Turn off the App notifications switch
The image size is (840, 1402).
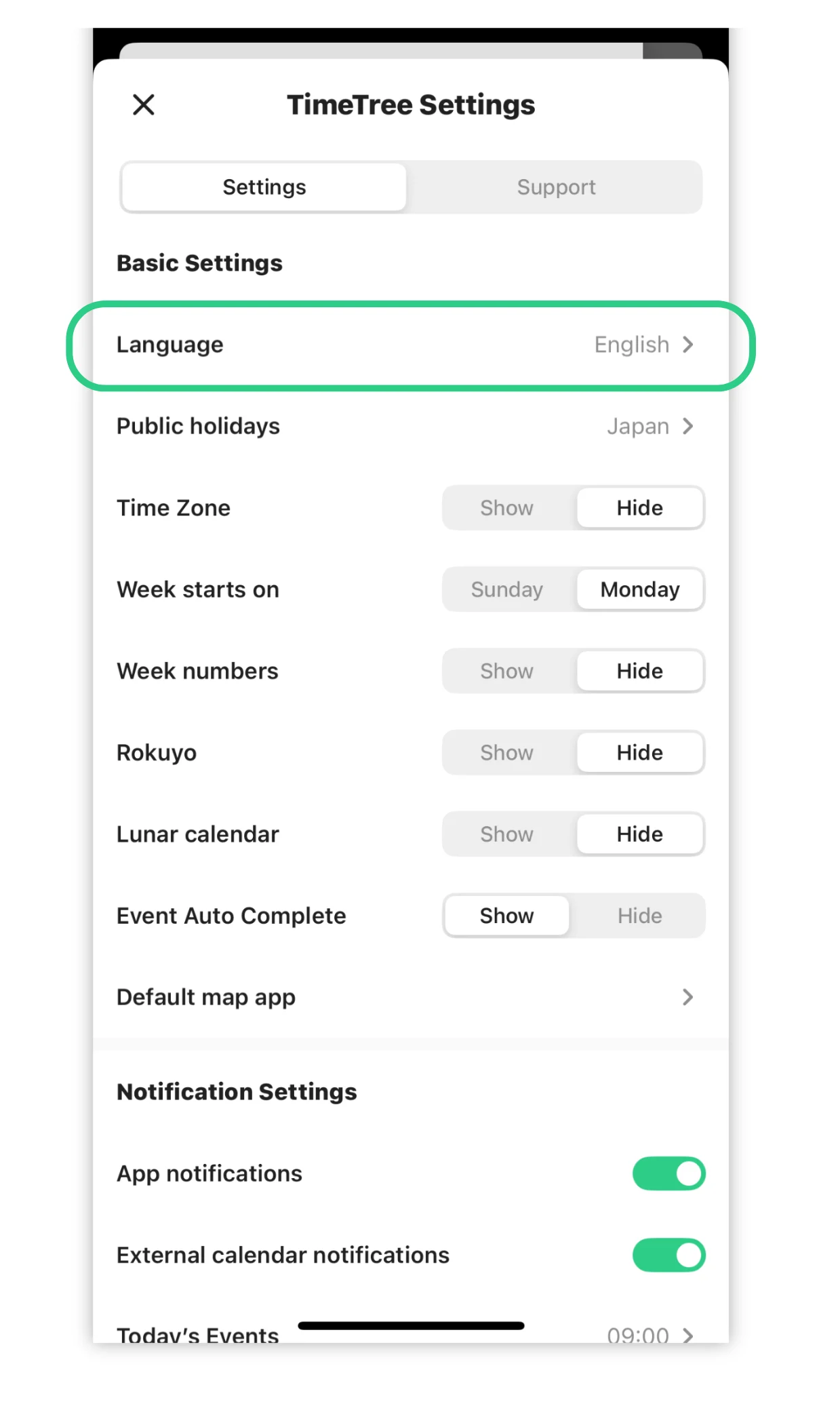pos(669,1173)
